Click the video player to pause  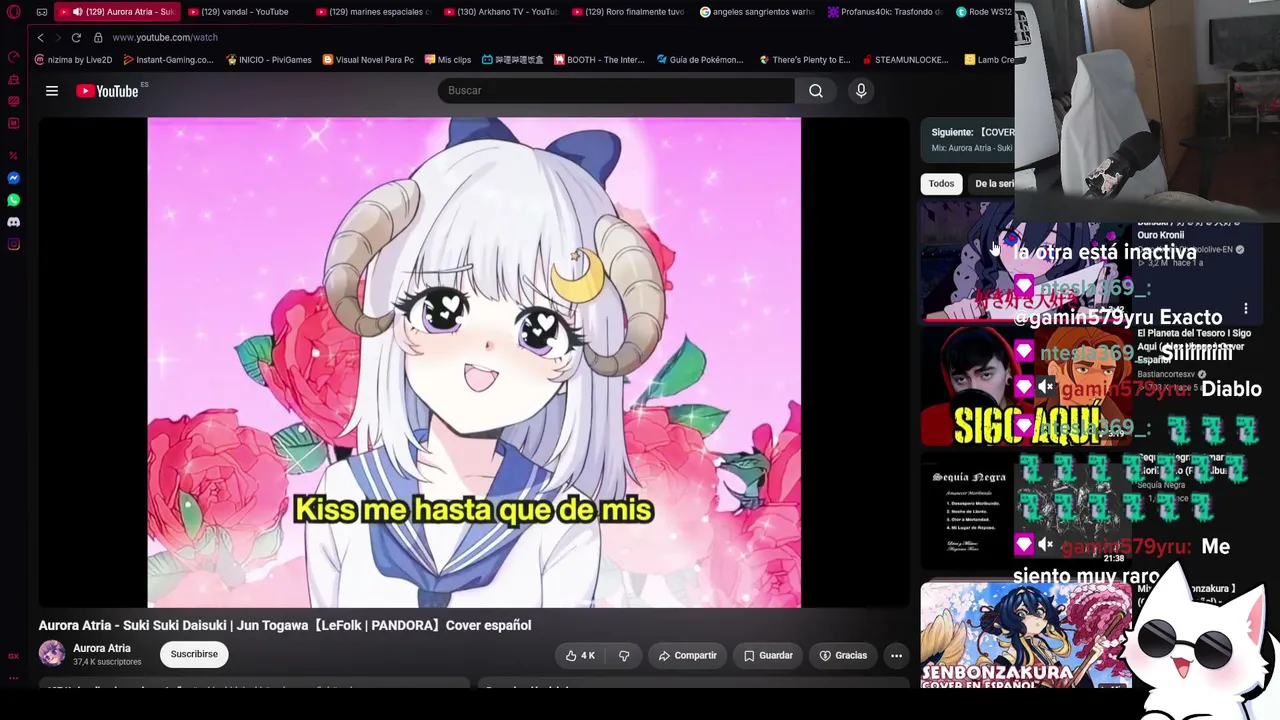474,362
